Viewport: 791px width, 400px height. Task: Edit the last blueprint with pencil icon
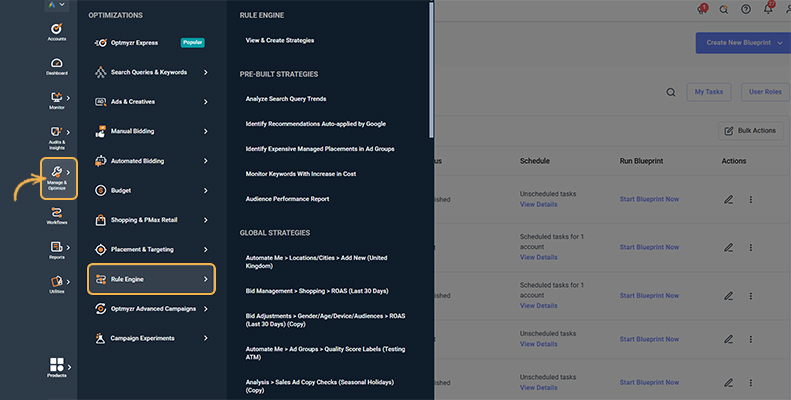728,383
